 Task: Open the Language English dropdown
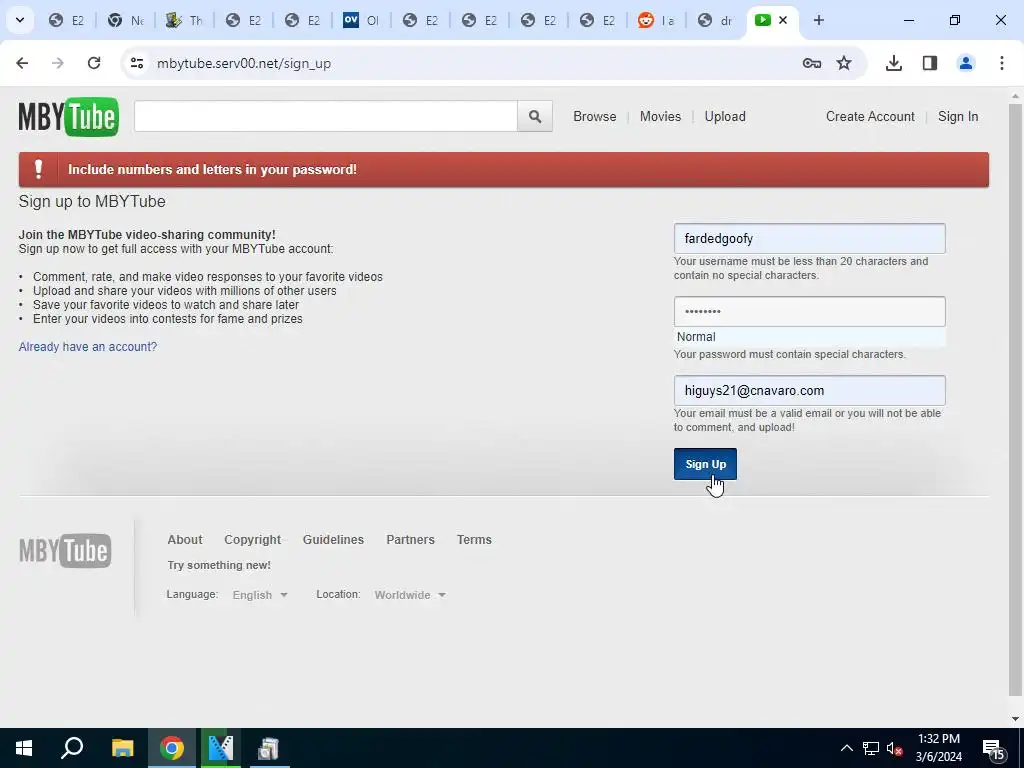coord(260,595)
